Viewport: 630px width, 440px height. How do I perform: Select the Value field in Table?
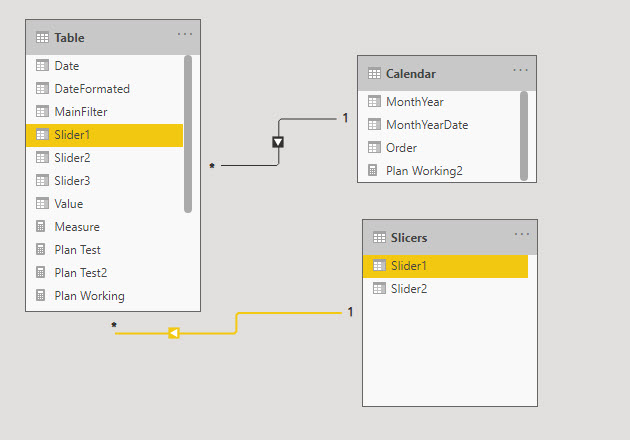tap(104, 203)
